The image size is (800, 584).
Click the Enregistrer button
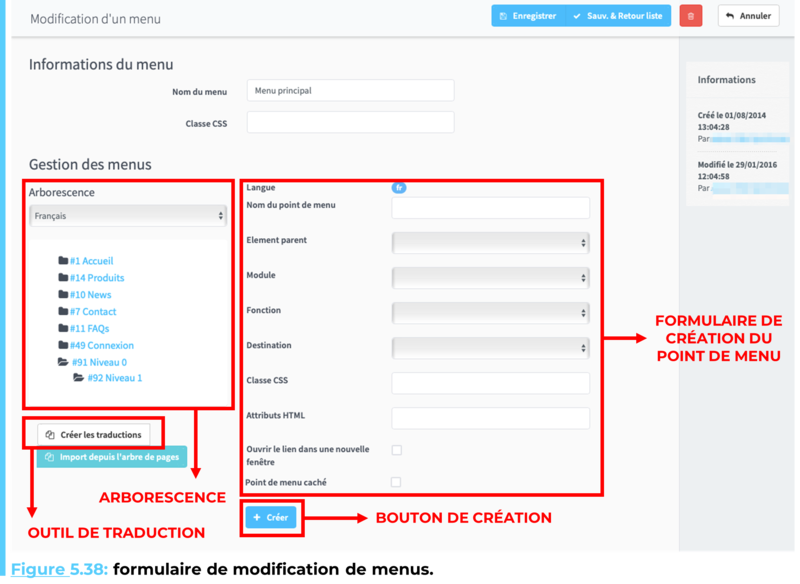pos(528,16)
